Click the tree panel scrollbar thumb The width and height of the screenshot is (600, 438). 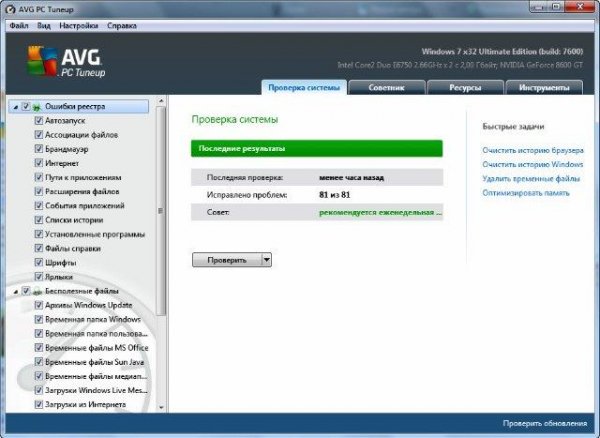click(161, 211)
